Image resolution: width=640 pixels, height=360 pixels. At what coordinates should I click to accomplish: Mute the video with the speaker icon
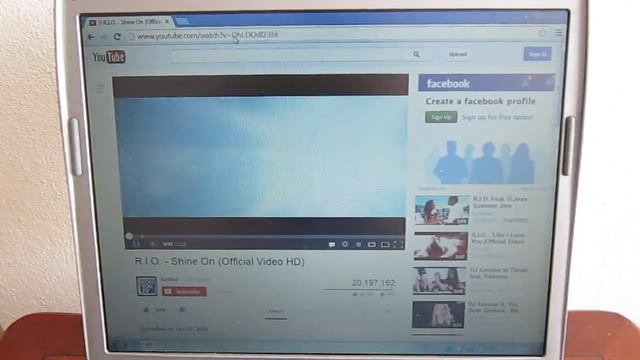click(x=153, y=244)
